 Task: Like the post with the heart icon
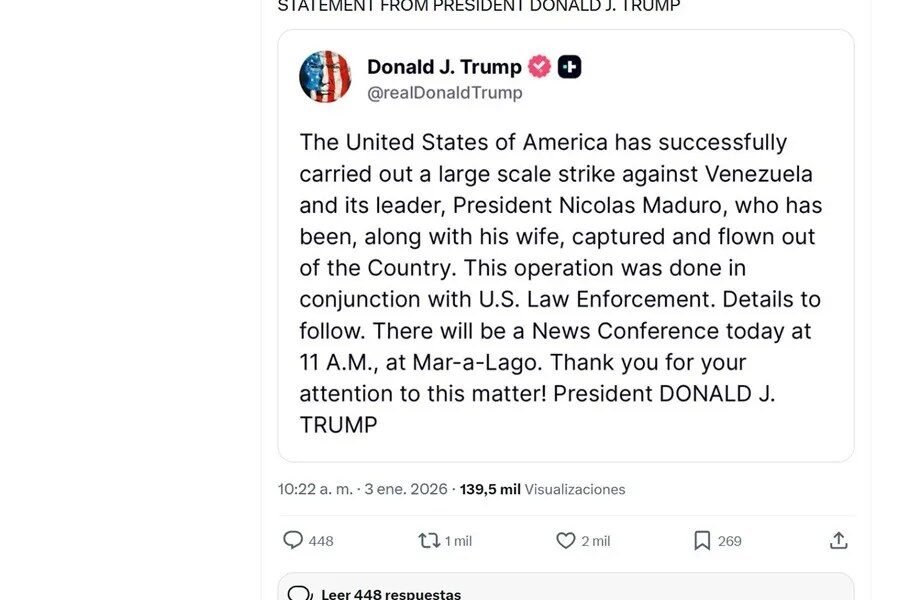[566, 540]
